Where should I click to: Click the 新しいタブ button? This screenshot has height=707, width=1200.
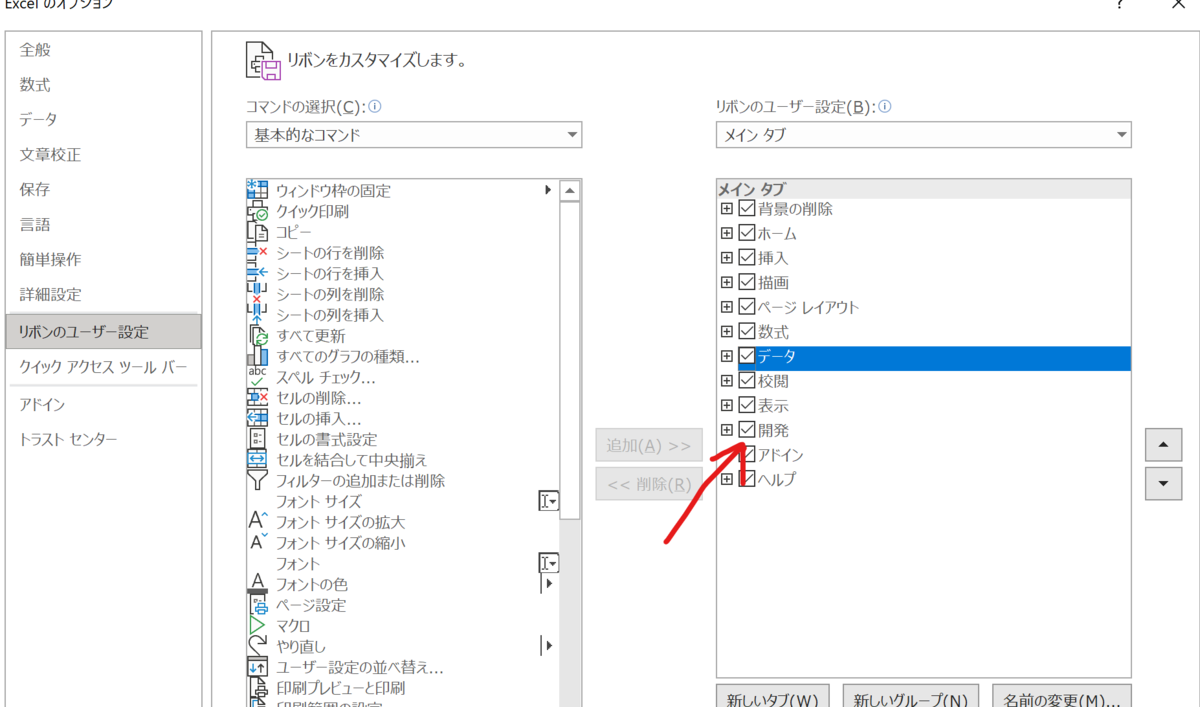pos(773,697)
